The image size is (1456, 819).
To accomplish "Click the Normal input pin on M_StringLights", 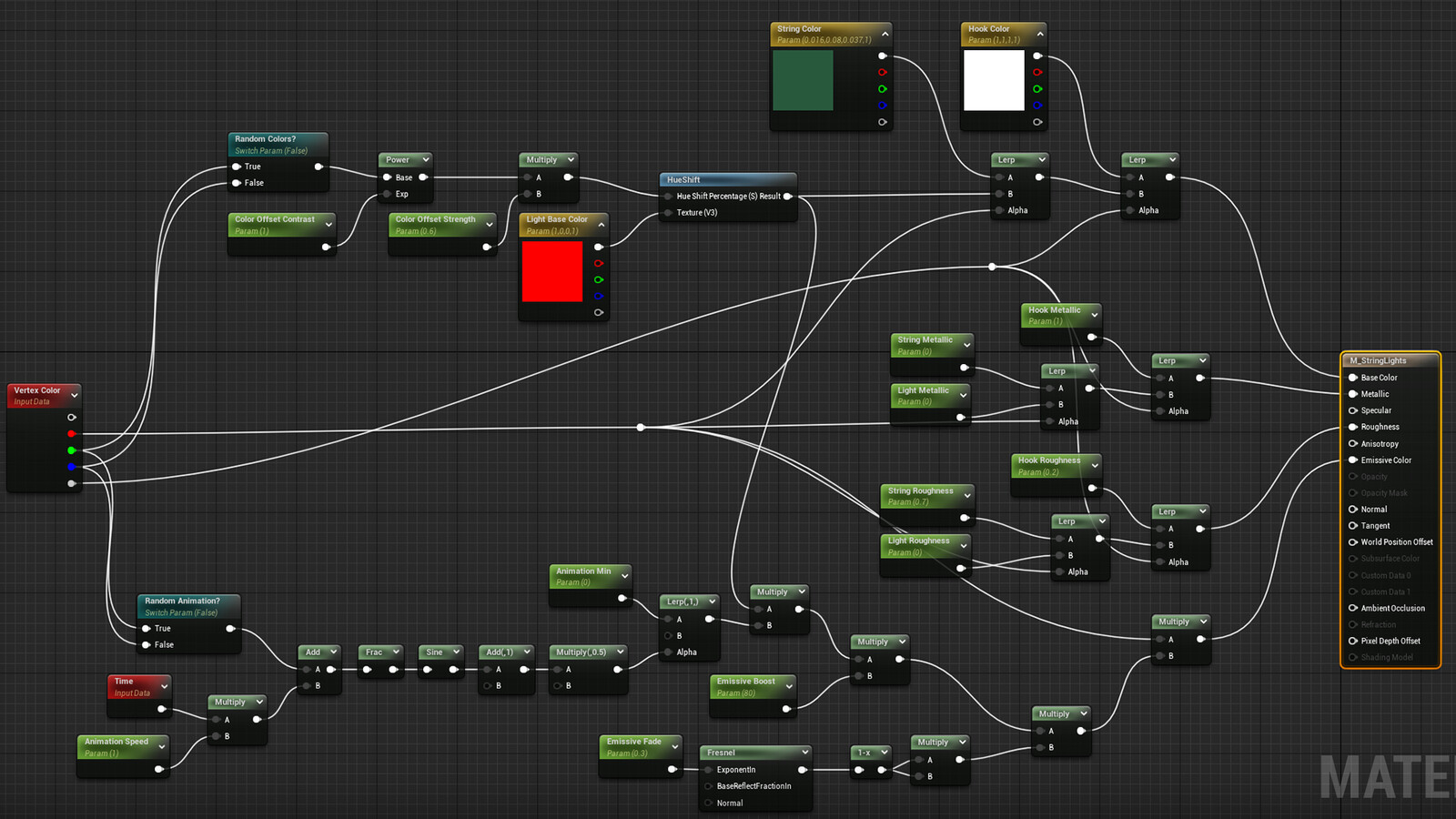I will click(x=1353, y=510).
